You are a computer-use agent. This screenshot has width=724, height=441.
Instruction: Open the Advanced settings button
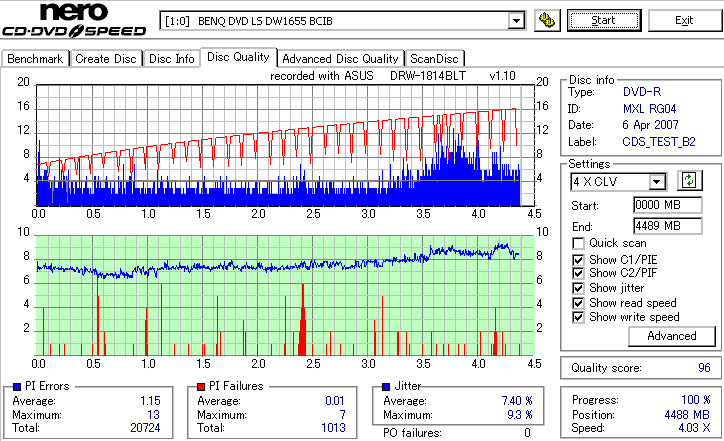tap(672, 336)
